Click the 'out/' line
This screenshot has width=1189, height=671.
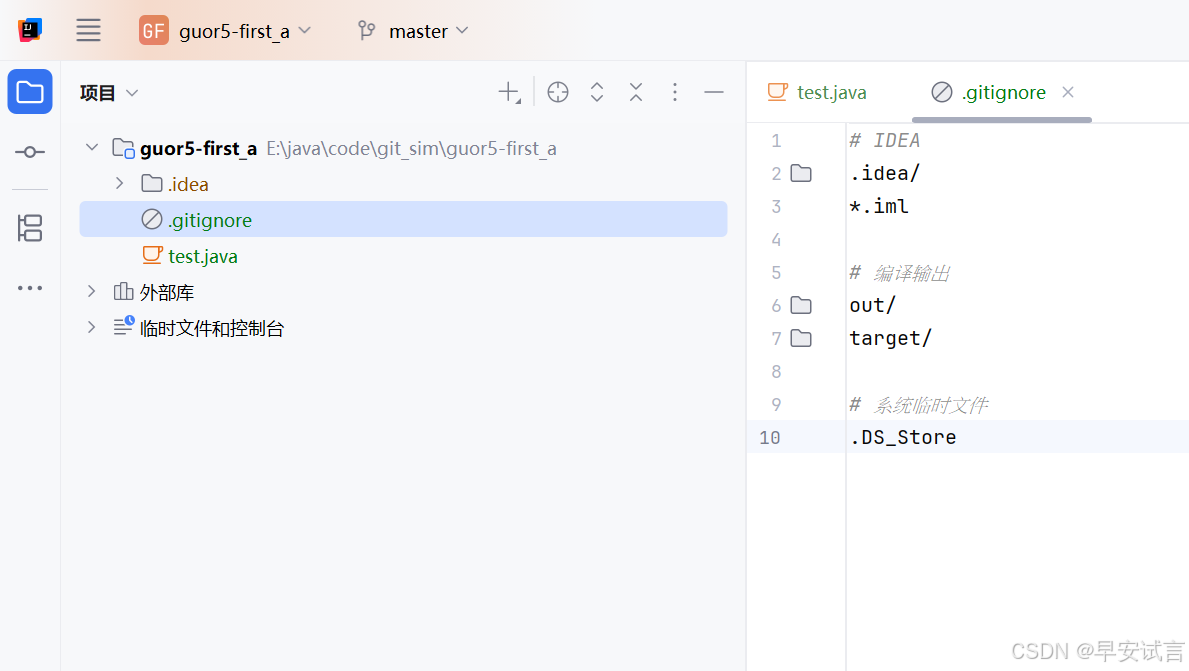click(873, 306)
